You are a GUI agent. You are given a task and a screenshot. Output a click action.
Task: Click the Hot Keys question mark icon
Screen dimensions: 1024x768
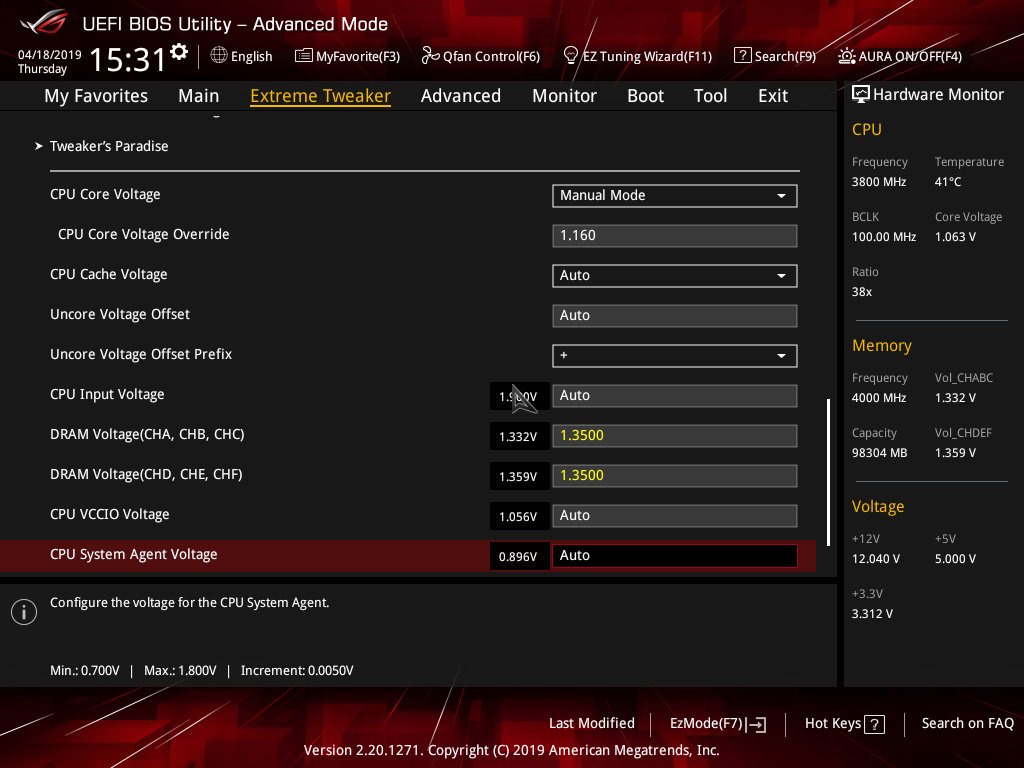pos(874,724)
